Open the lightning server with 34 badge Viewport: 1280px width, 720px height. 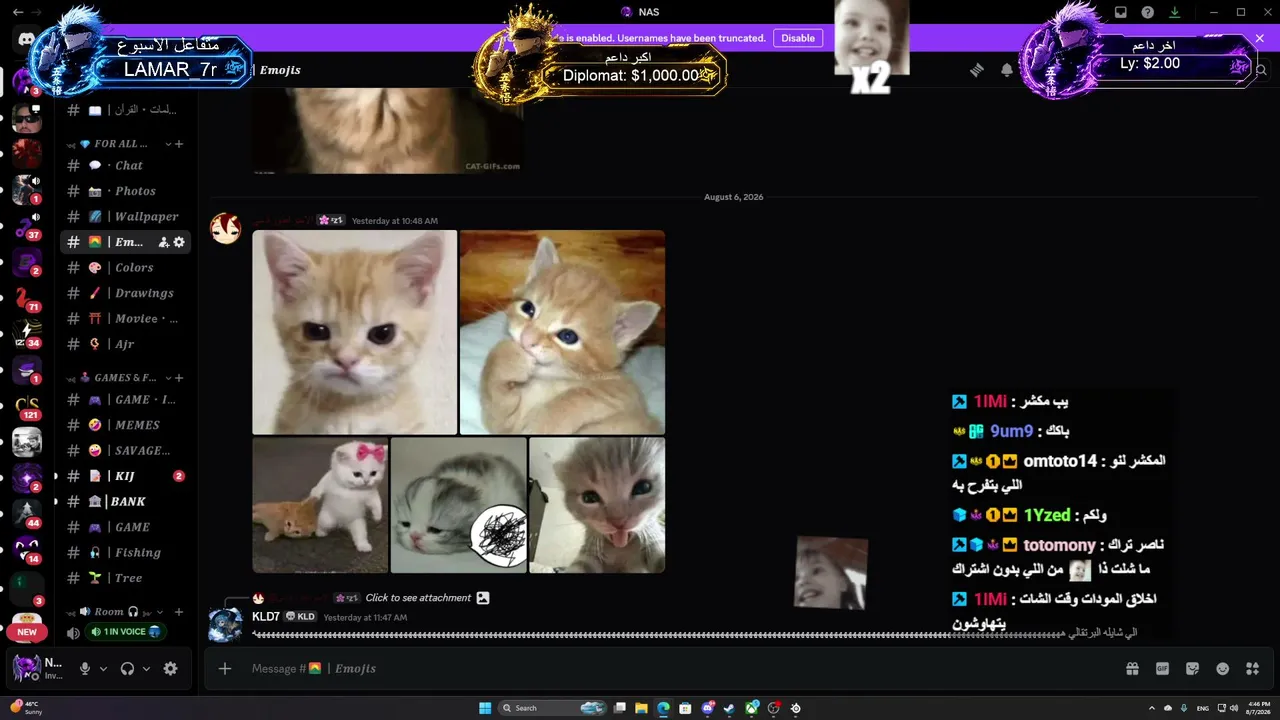coord(27,333)
